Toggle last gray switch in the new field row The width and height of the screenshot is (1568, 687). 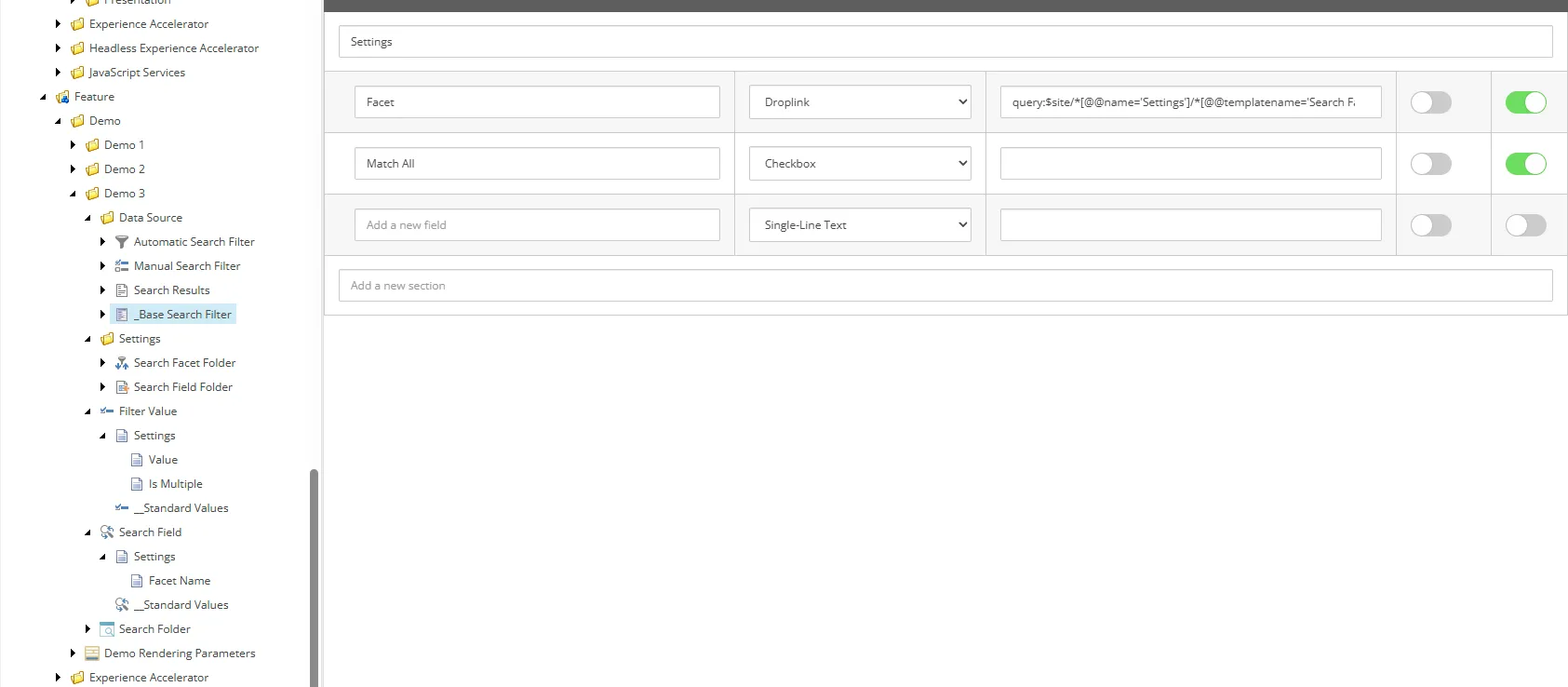[x=1526, y=225]
